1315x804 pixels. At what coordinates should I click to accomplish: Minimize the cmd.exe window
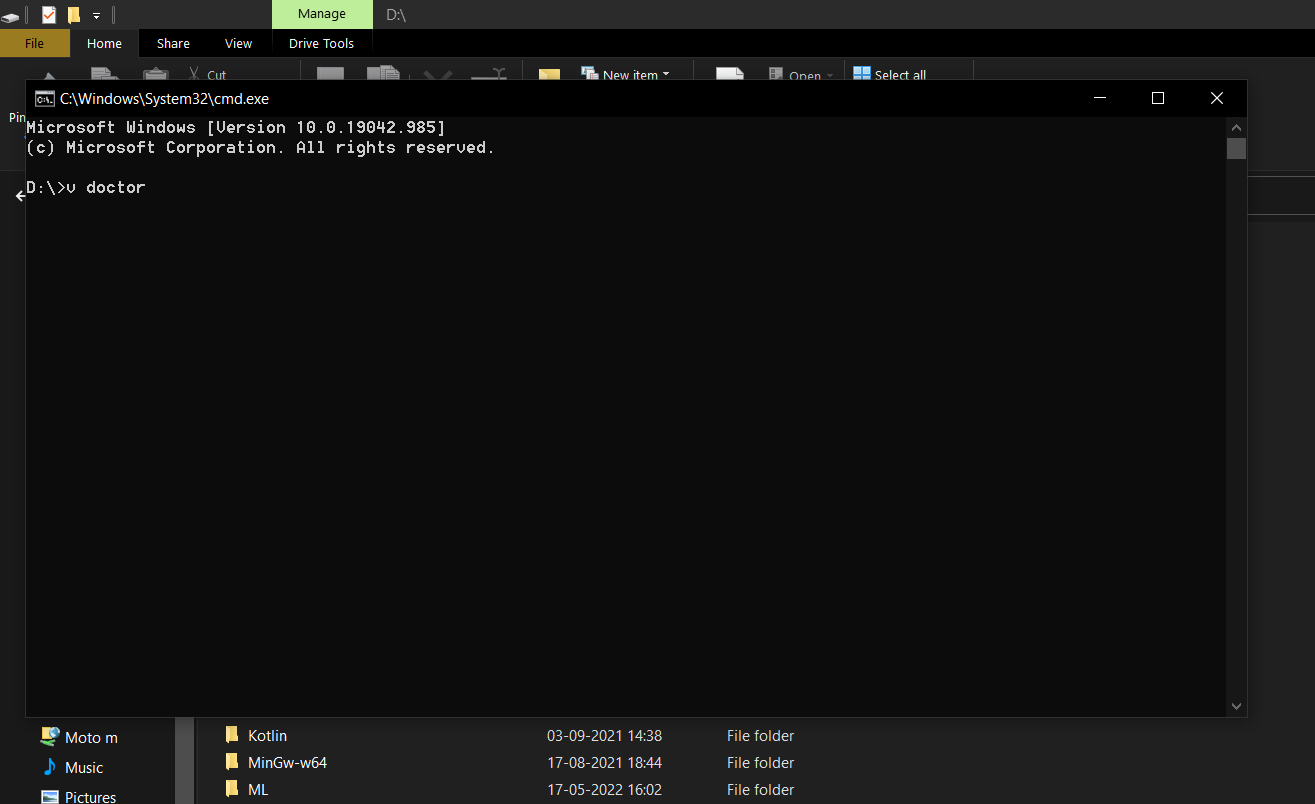(x=1099, y=98)
